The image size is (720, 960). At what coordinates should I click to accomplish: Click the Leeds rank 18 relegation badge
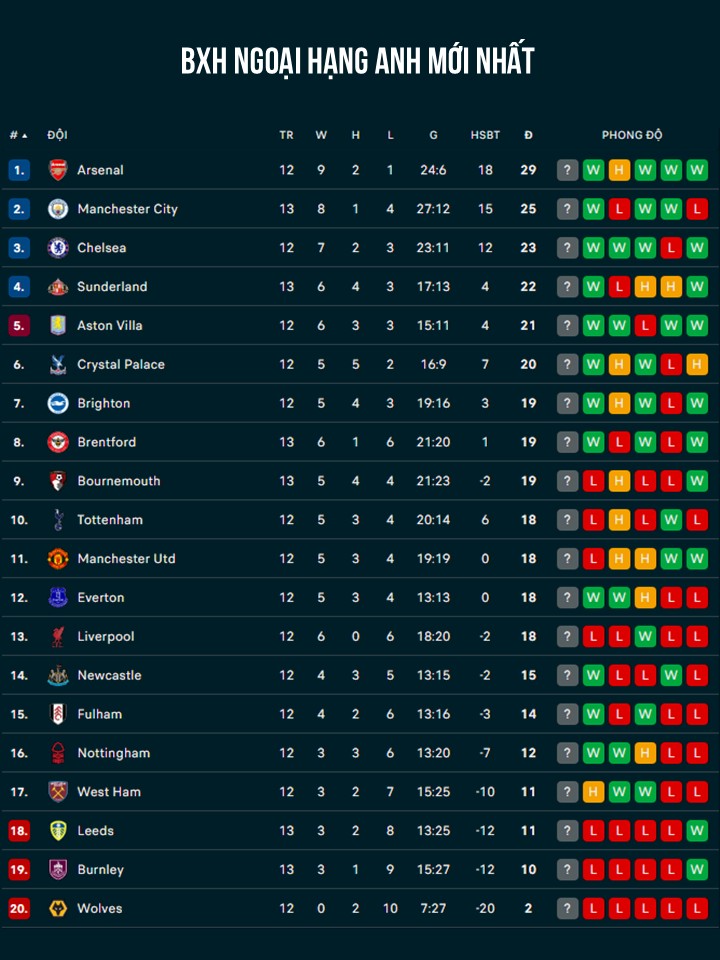point(19,831)
